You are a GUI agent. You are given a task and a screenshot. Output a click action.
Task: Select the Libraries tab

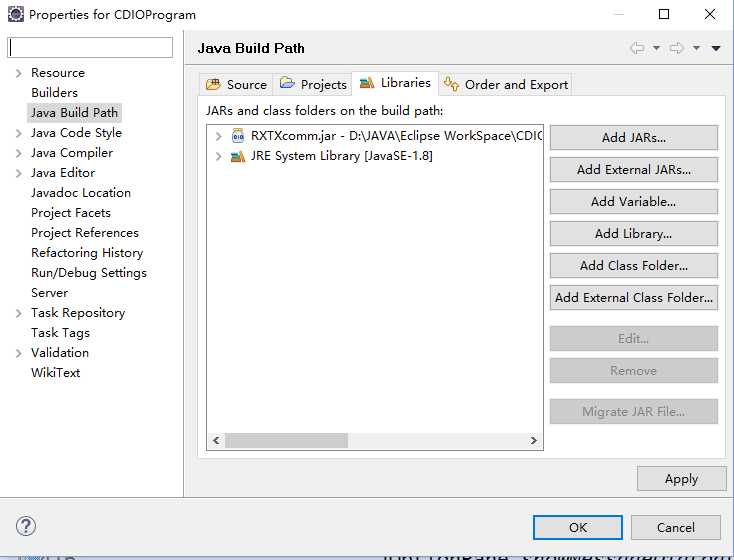tap(395, 83)
